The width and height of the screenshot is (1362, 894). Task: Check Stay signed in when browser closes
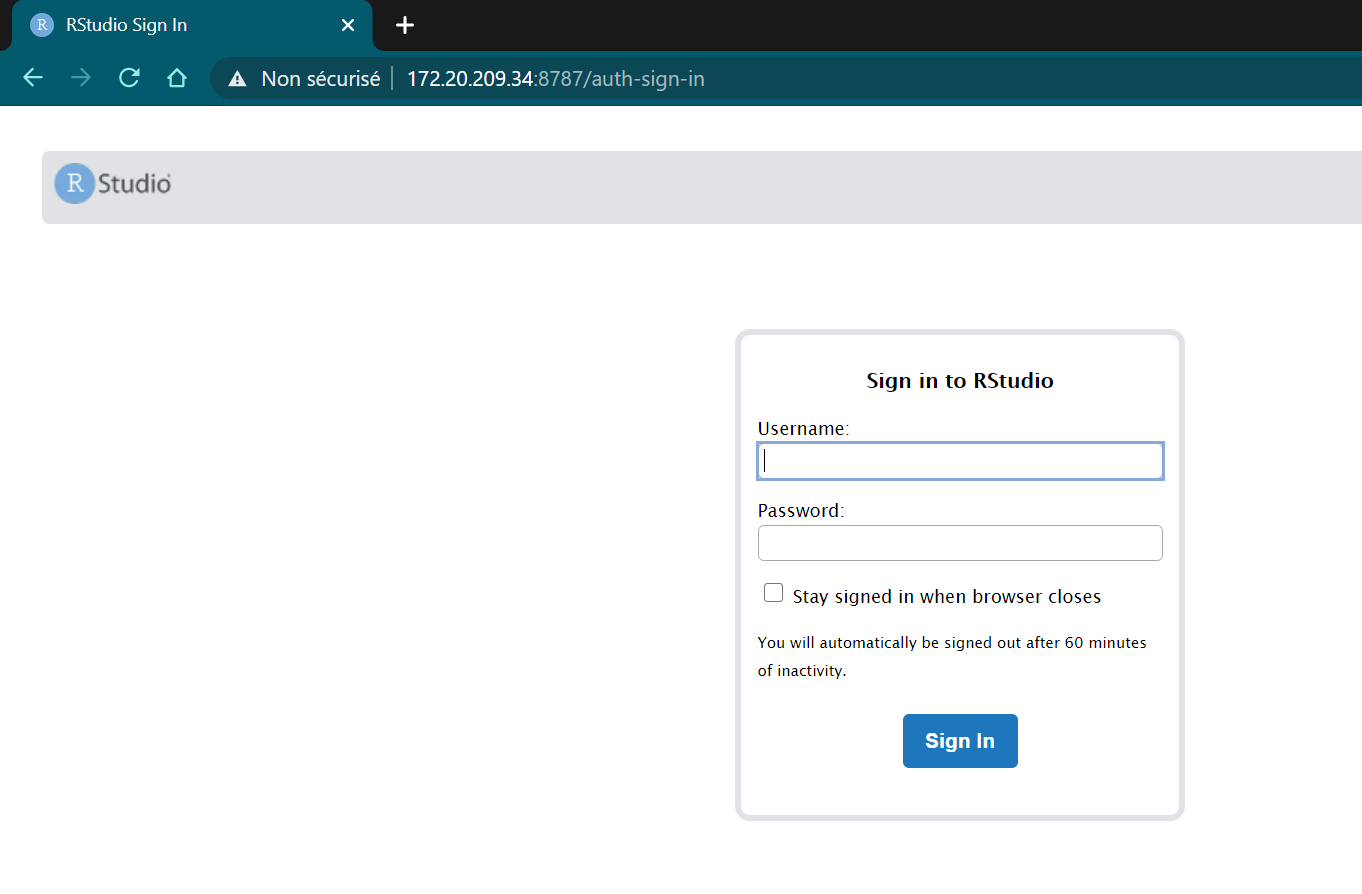(773, 593)
